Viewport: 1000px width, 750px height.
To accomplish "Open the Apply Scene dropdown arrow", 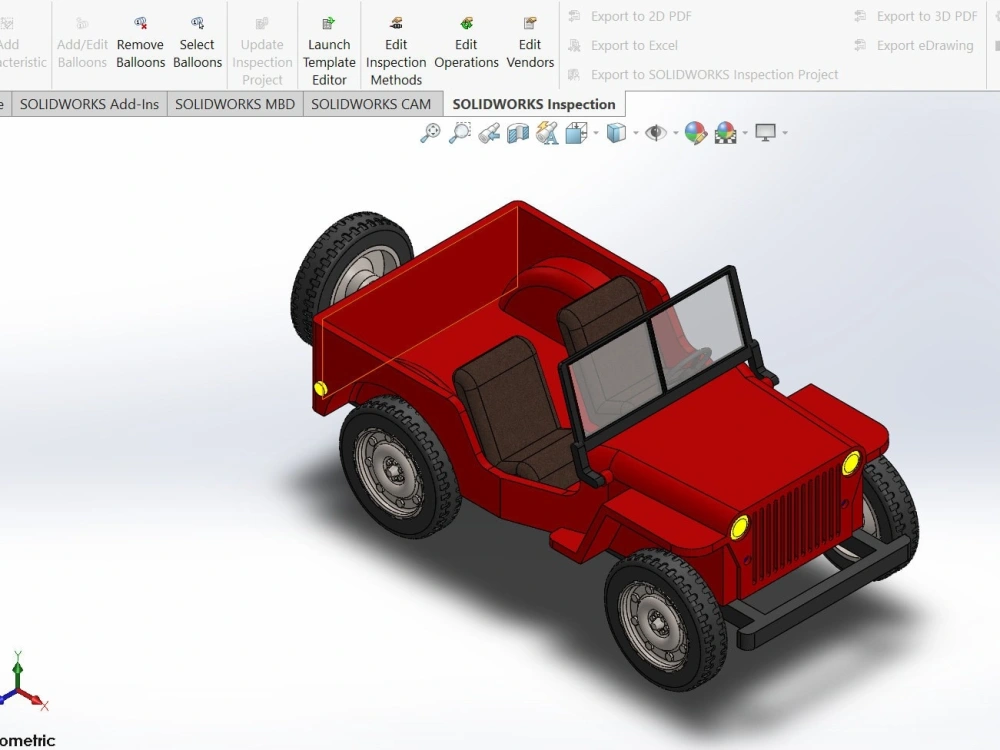I will (744, 132).
